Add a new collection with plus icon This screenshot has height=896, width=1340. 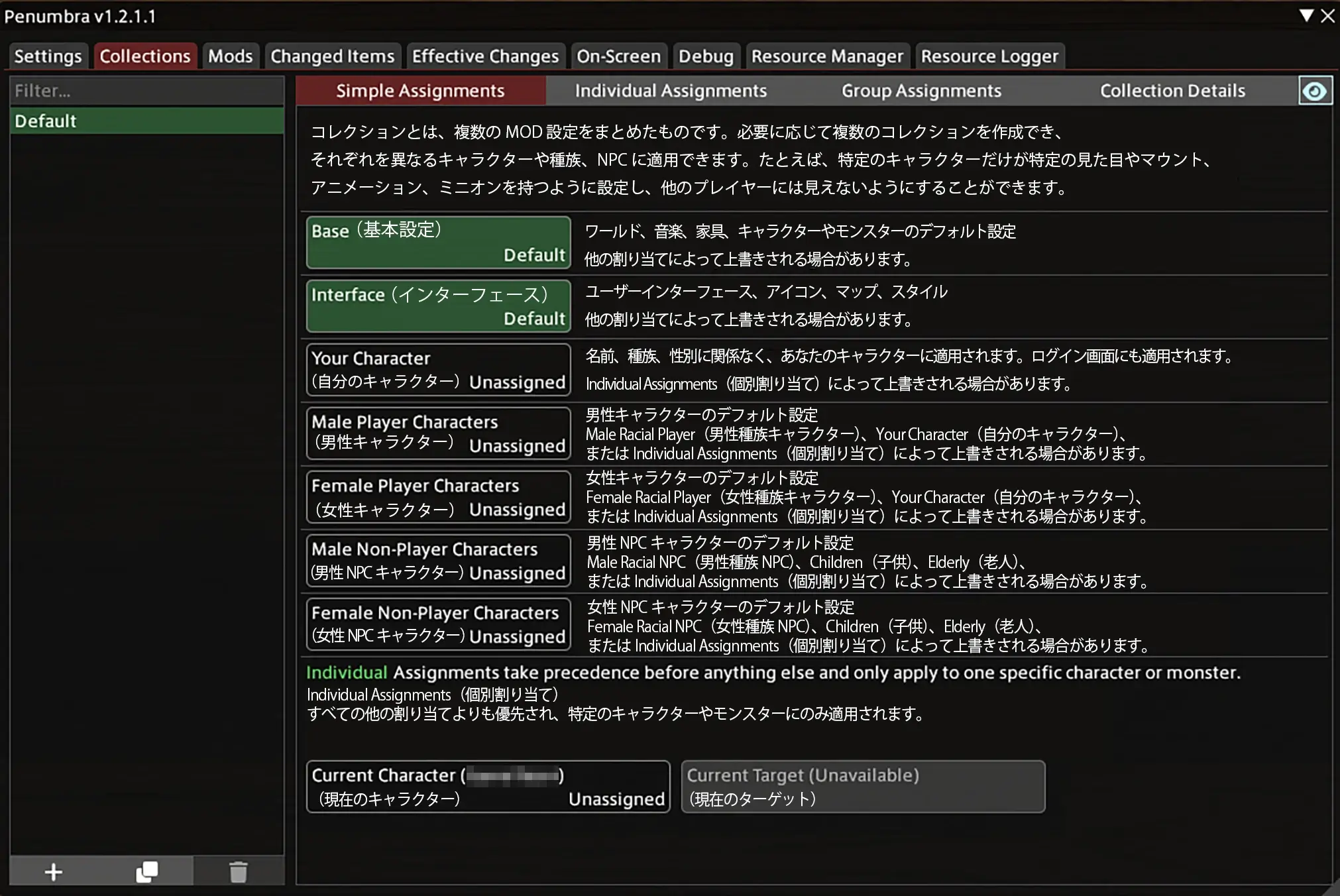click(x=54, y=871)
